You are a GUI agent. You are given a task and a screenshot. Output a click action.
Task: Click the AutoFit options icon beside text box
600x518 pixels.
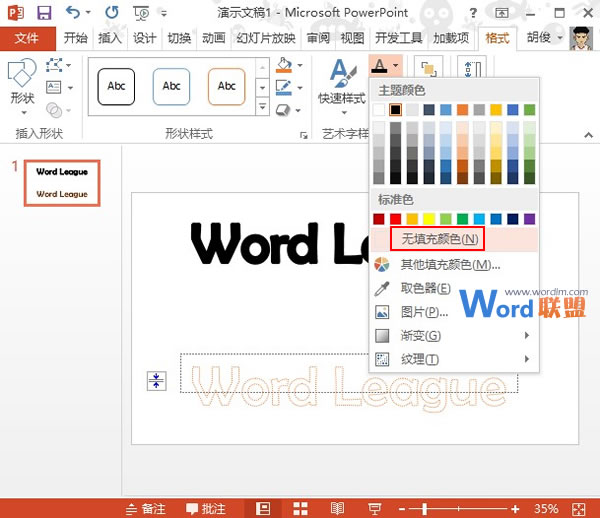[157, 381]
